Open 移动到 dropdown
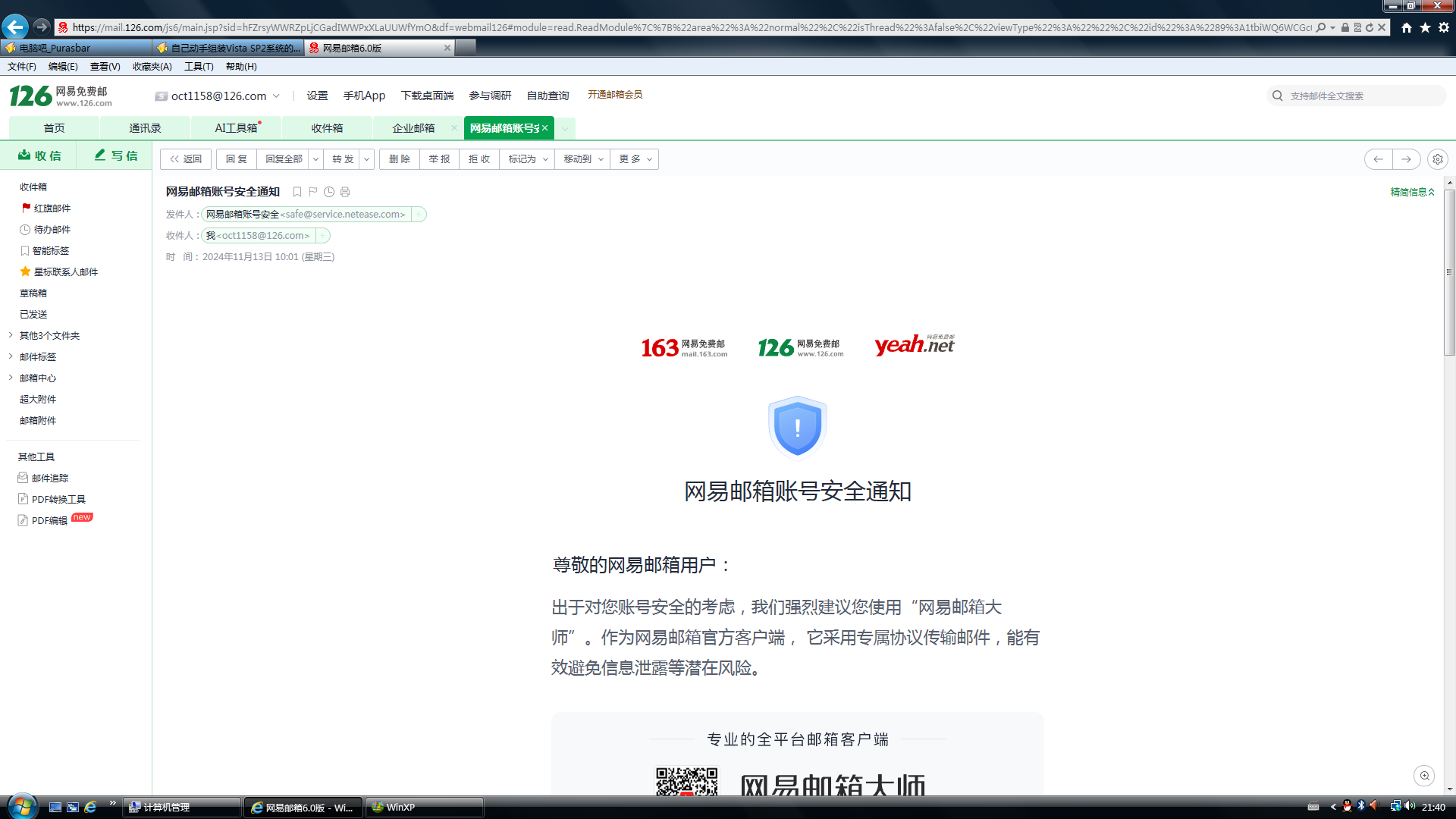This screenshot has width=1456, height=819. (582, 159)
